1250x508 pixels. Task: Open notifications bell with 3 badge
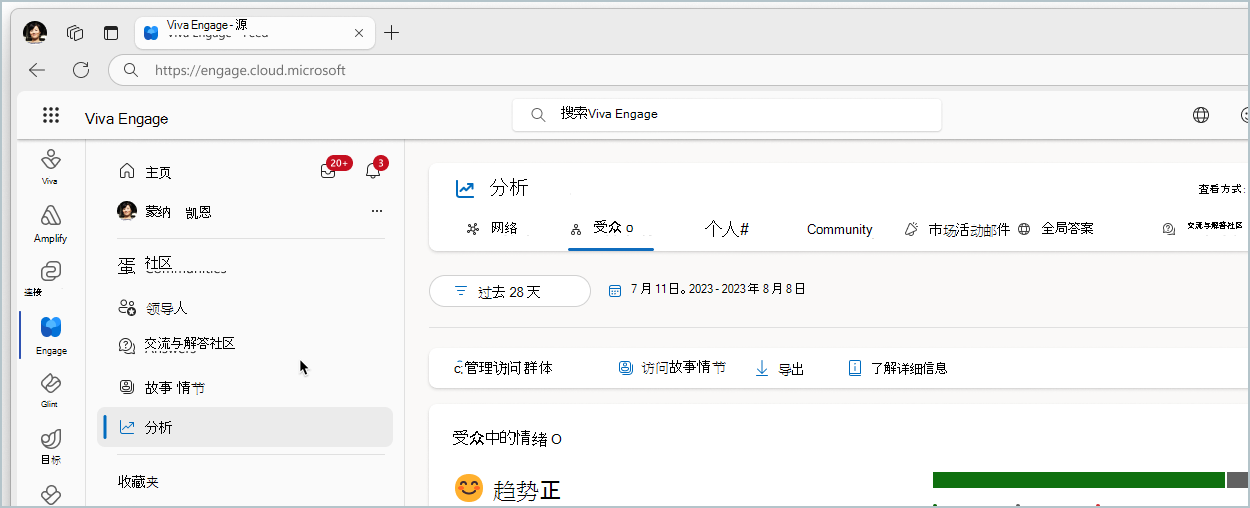[x=373, y=171]
